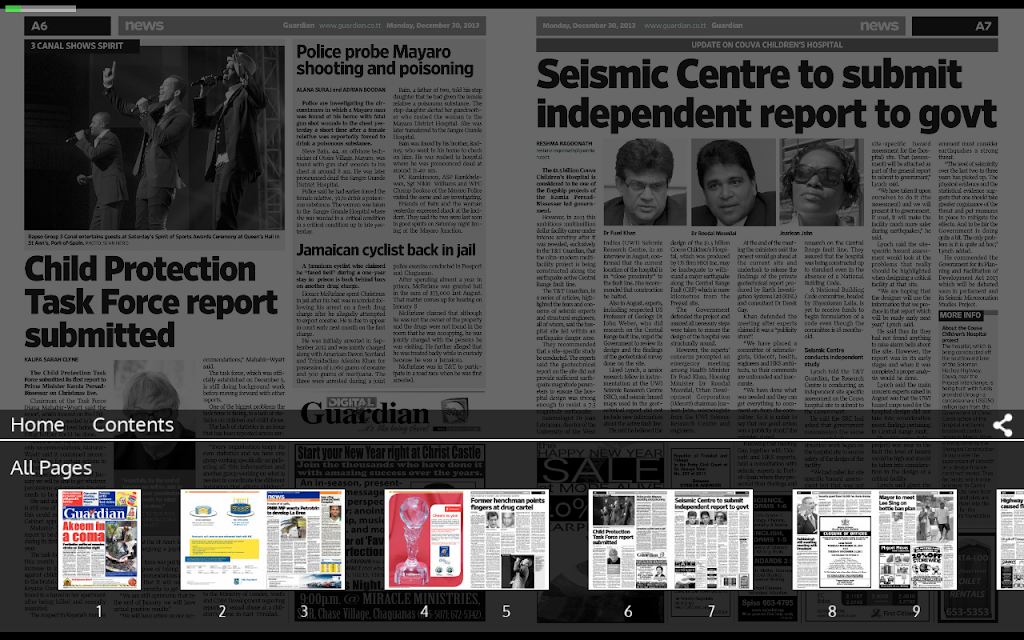This screenshot has height=640, width=1024.
Task: Click the All Pages label
Action: [51, 468]
